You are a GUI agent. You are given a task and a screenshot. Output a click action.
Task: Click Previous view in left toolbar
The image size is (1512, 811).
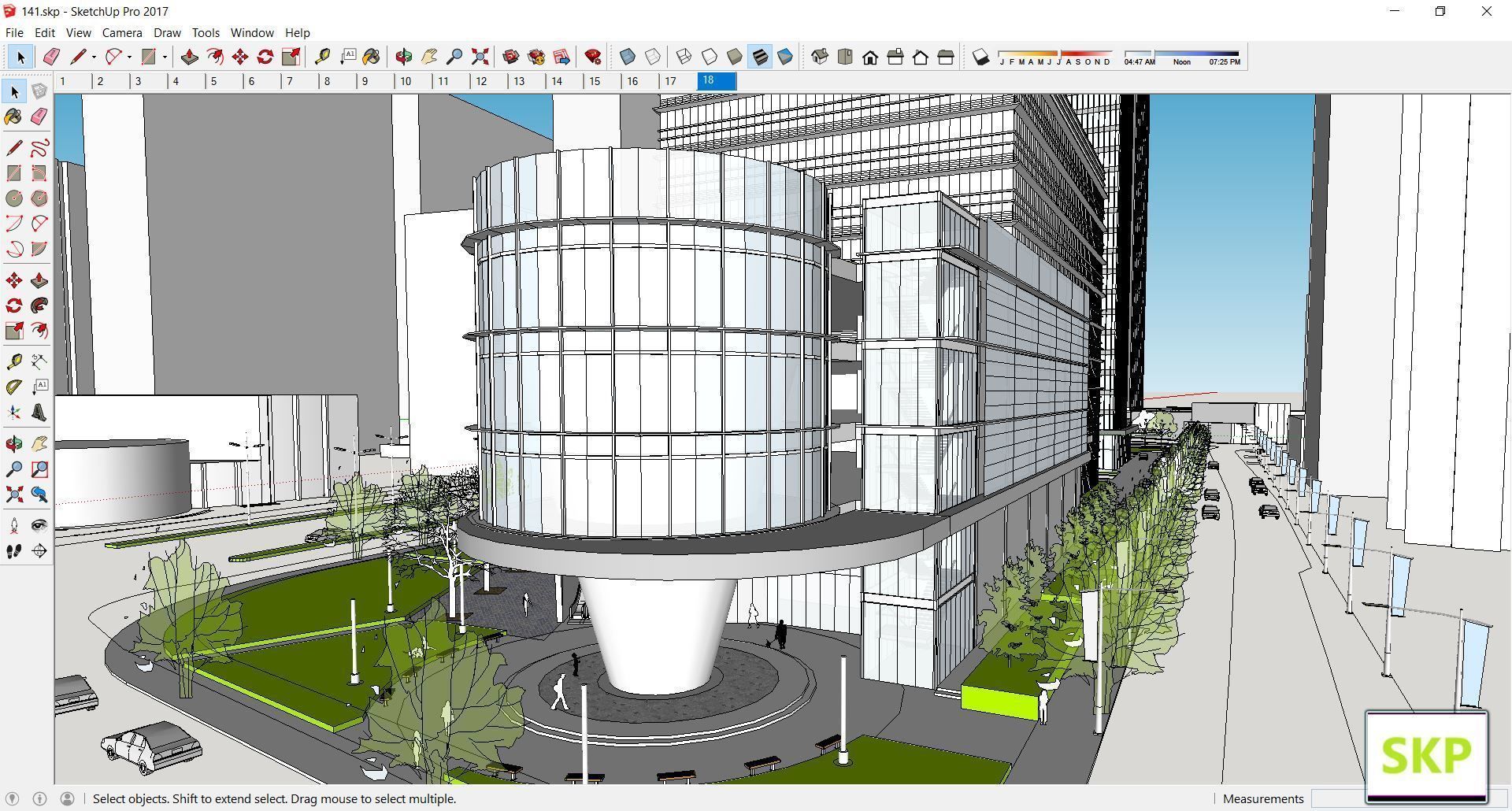pyautogui.click(x=39, y=494)
